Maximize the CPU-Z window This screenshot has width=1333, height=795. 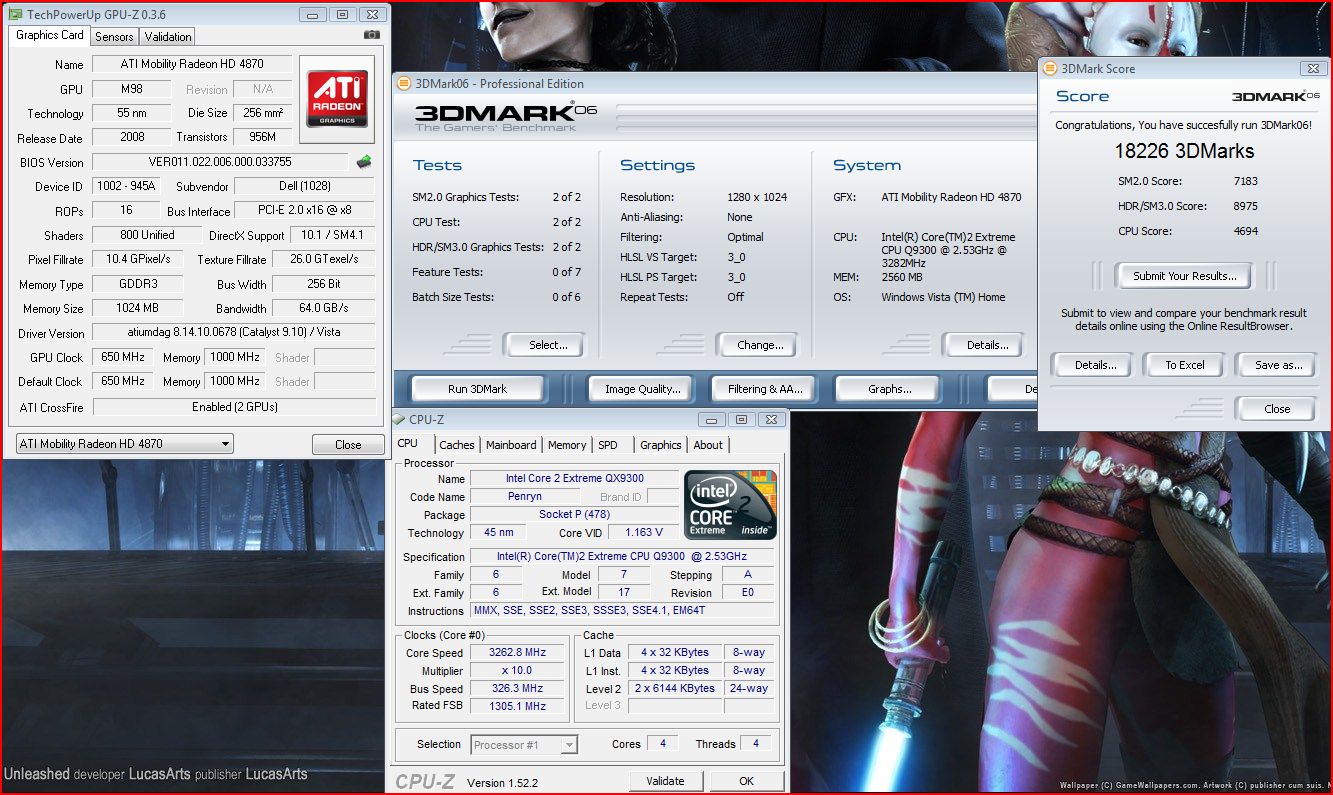[x=741, y=419]
